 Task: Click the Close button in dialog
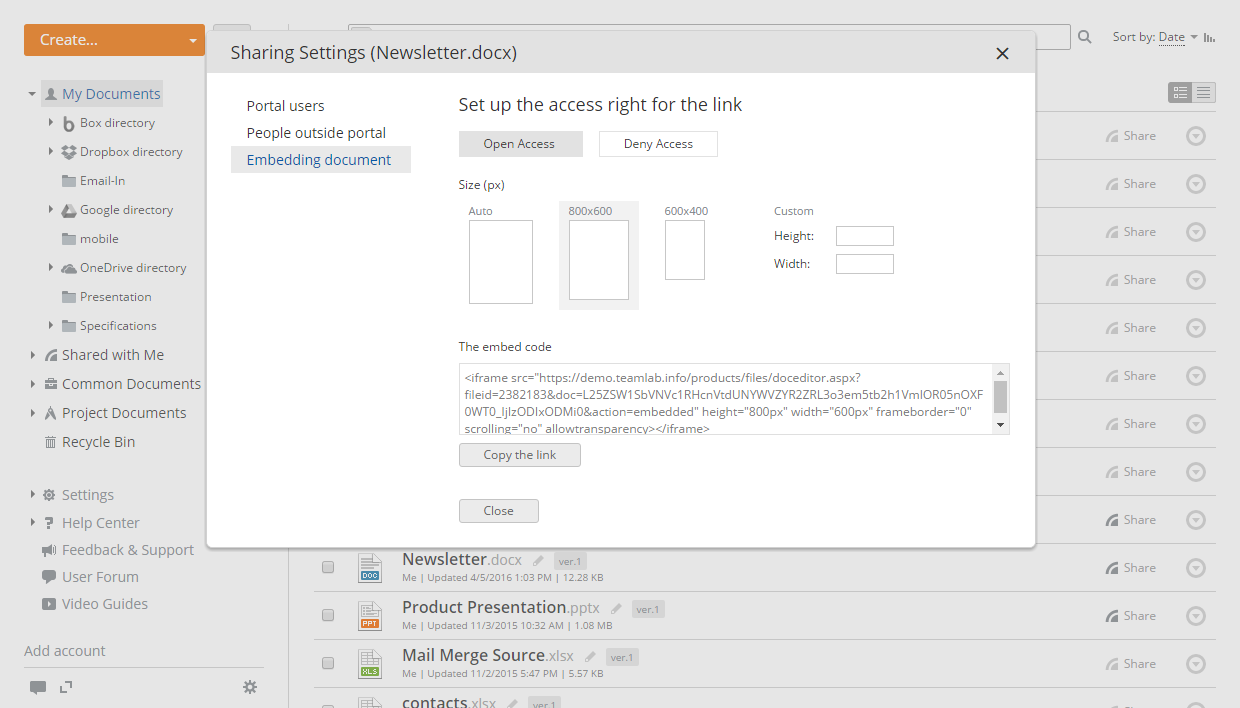coord(499,511)
